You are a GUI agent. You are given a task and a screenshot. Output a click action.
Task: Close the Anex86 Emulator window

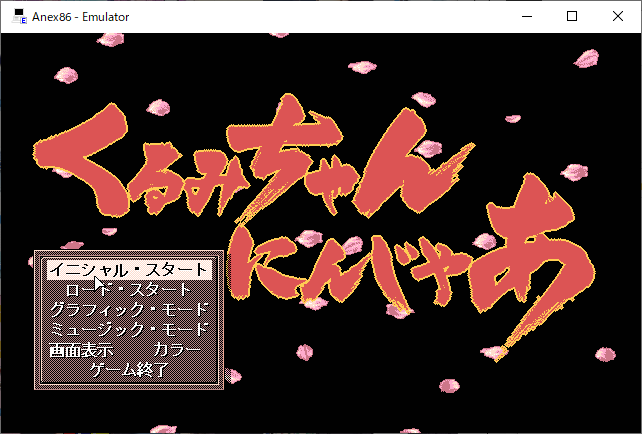pyautogui.click(x=618, y=16)
